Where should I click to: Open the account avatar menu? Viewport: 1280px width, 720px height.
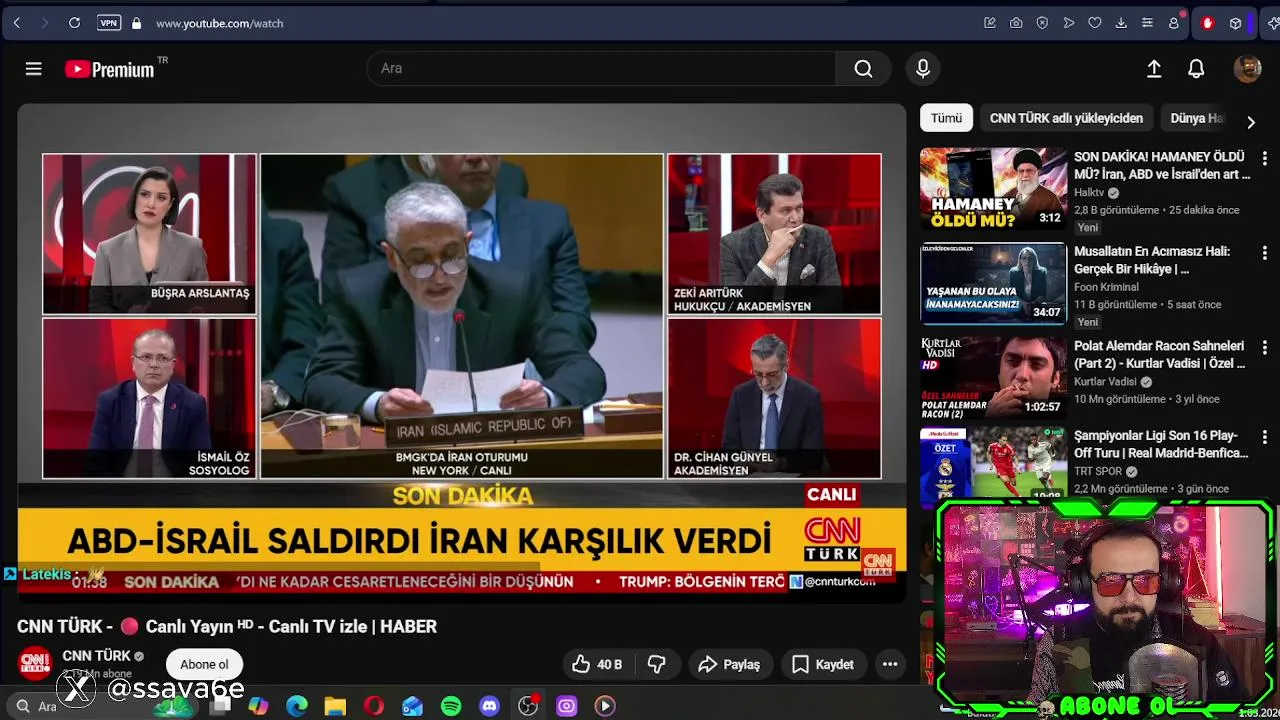click(1247, 68)
